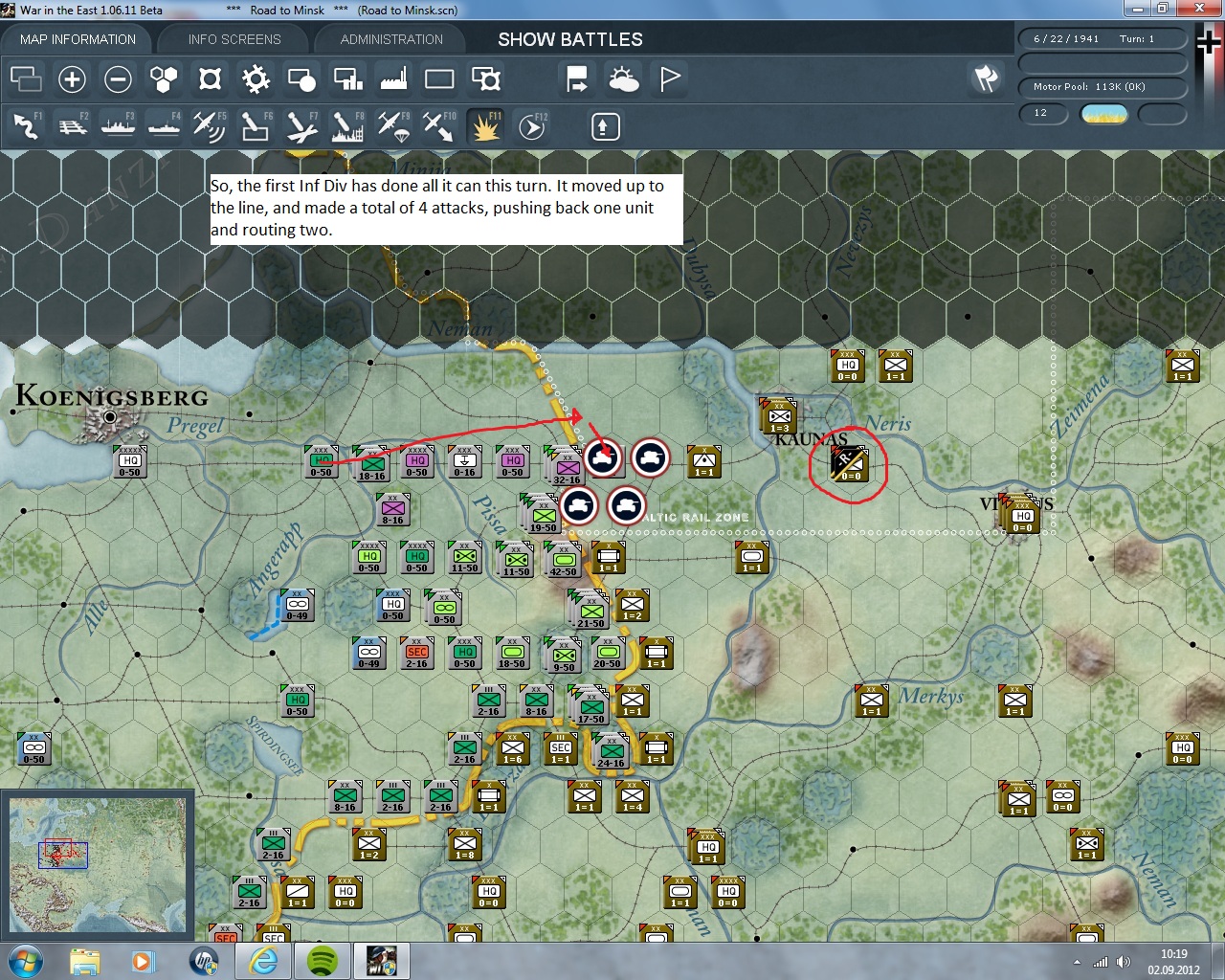Toggle the weather sun-and-cloud icon

(624, 79)
